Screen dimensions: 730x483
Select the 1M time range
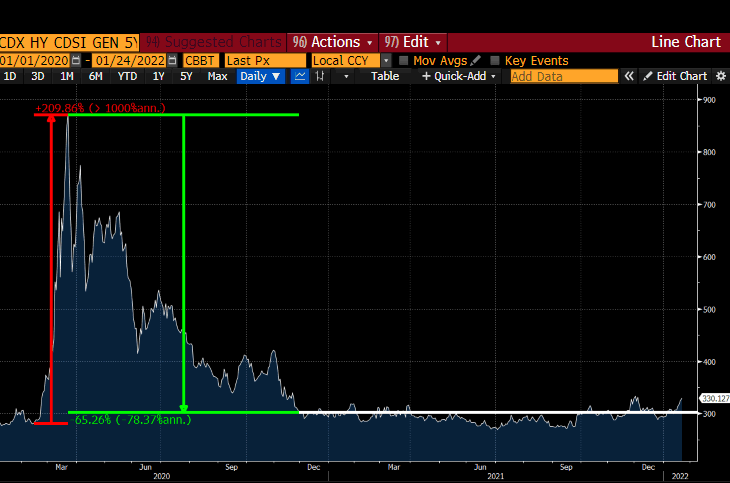click(x=67, y=76)
